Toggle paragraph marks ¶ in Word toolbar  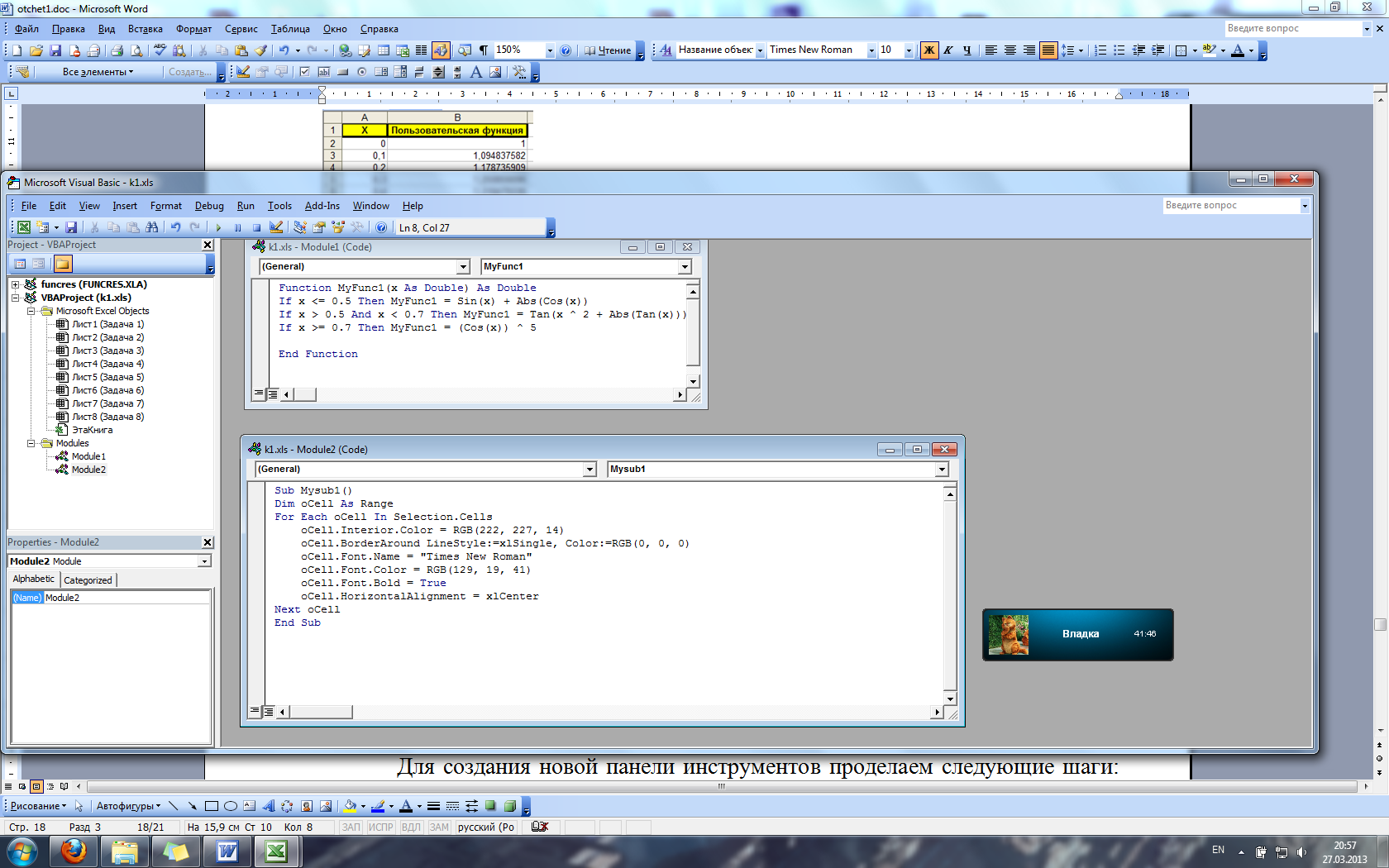(x=484, y=50)
